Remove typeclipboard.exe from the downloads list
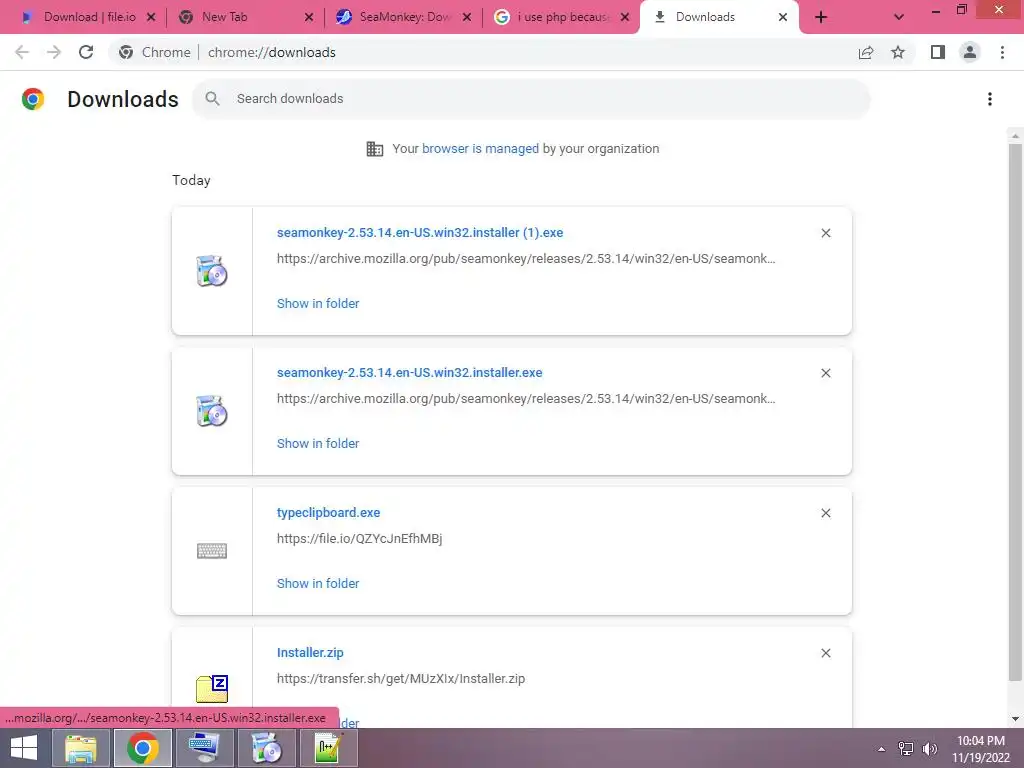This screenshot has width=1024, height=768. click(x=825, y=513)
